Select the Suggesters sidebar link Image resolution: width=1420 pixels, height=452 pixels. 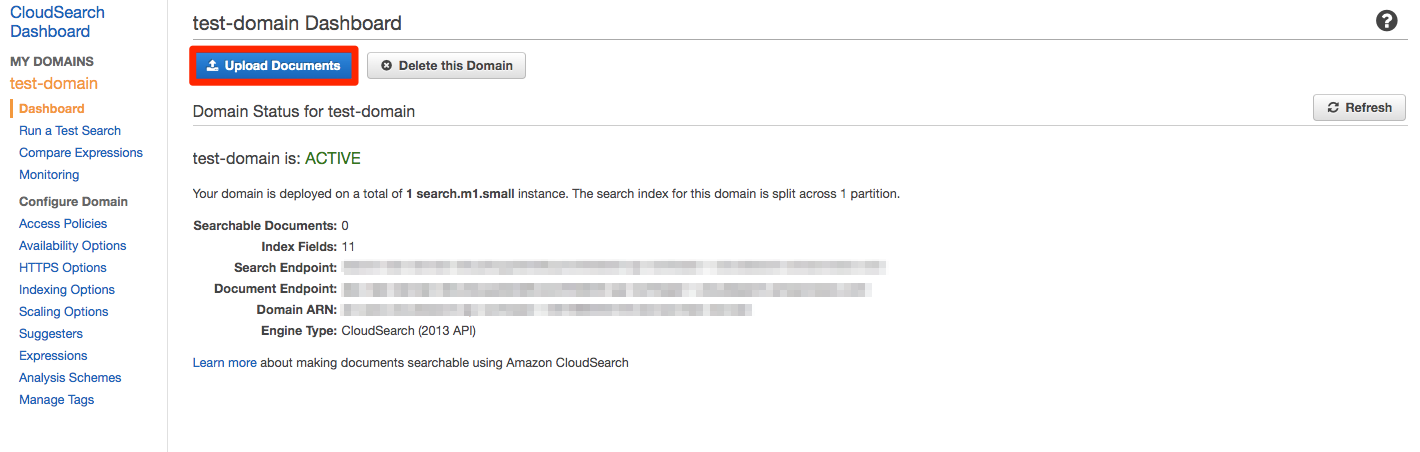pyautogui.click(x=51, y=334)
